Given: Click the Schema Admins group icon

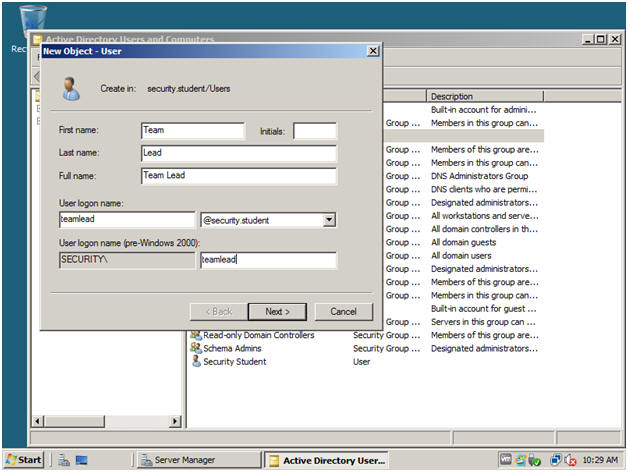Looking at the screenshot, I should pyautogui.click(x=195, y=348).
